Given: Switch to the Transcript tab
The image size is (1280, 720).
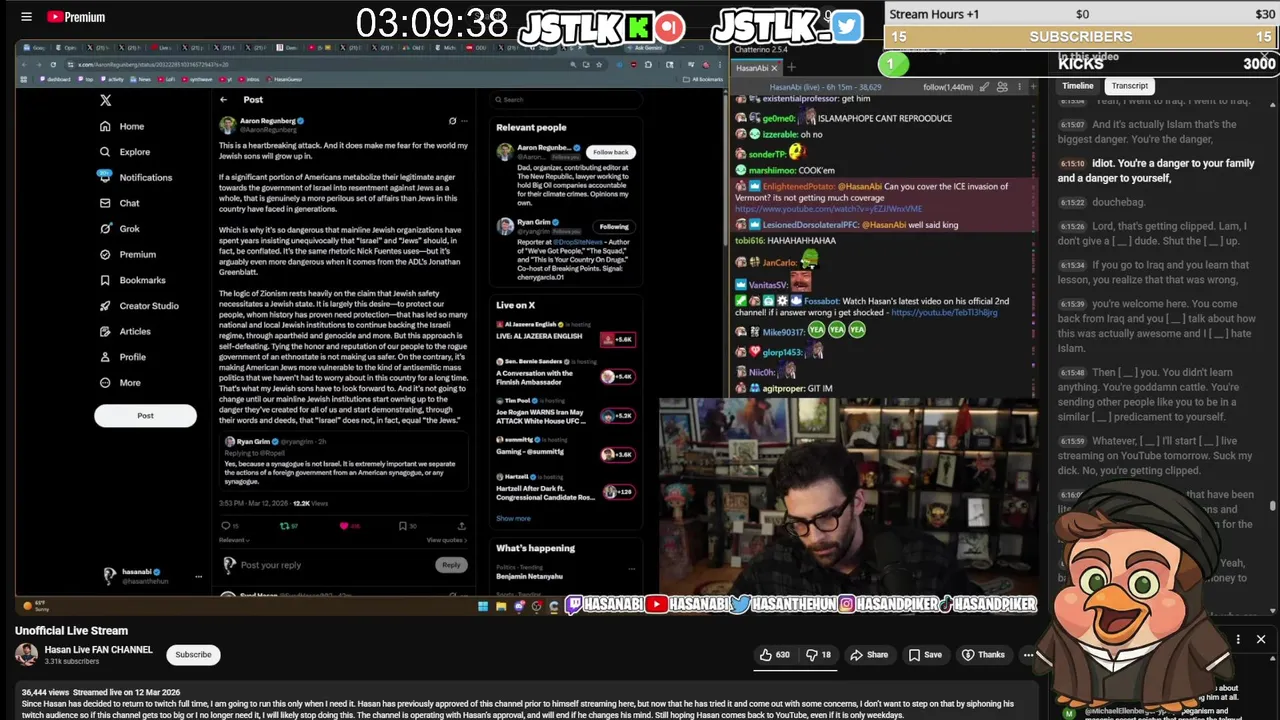Looking at the screenshot, I should click(1129, 86).
